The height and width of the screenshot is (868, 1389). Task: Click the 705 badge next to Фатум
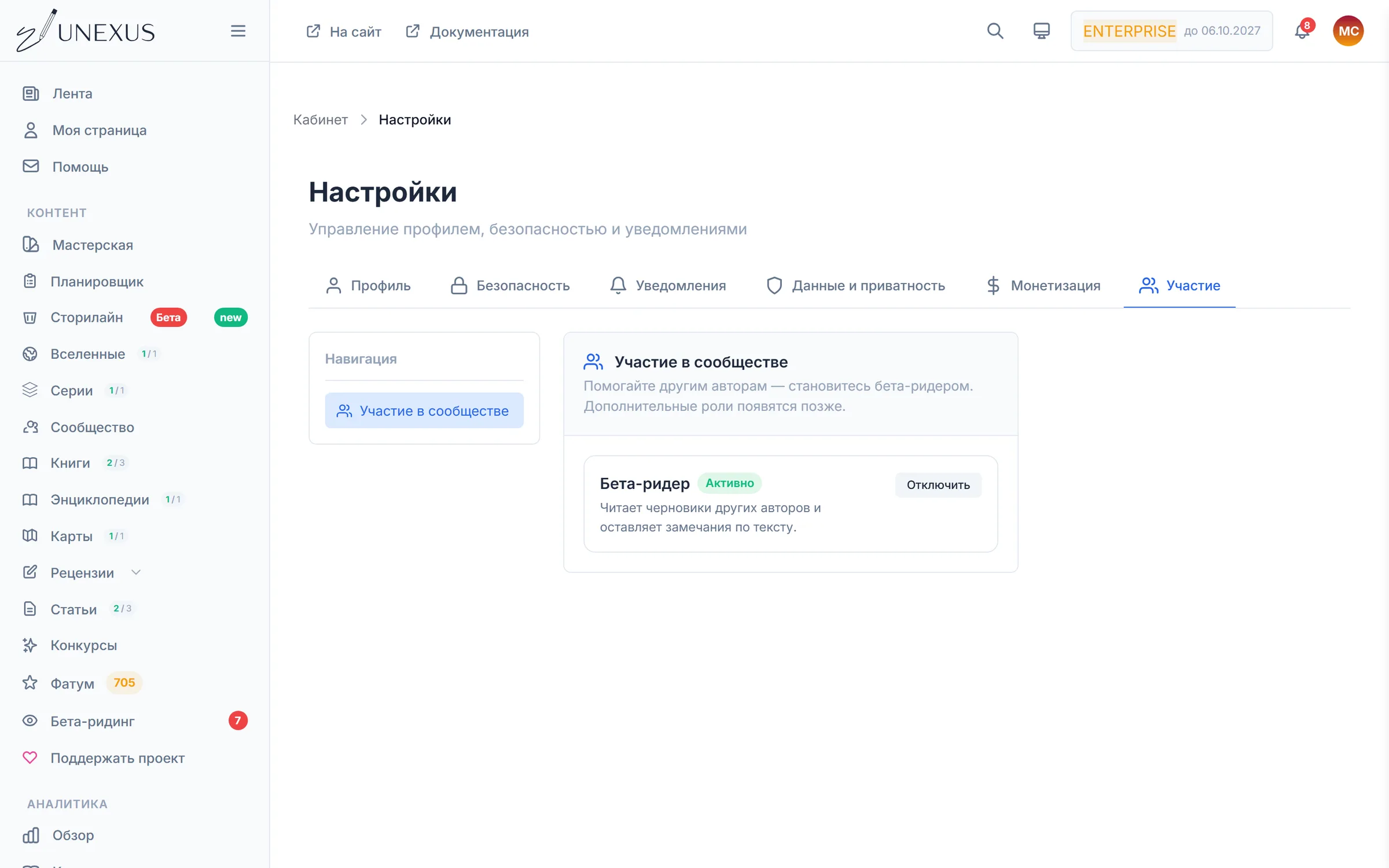tap(124, 683)
